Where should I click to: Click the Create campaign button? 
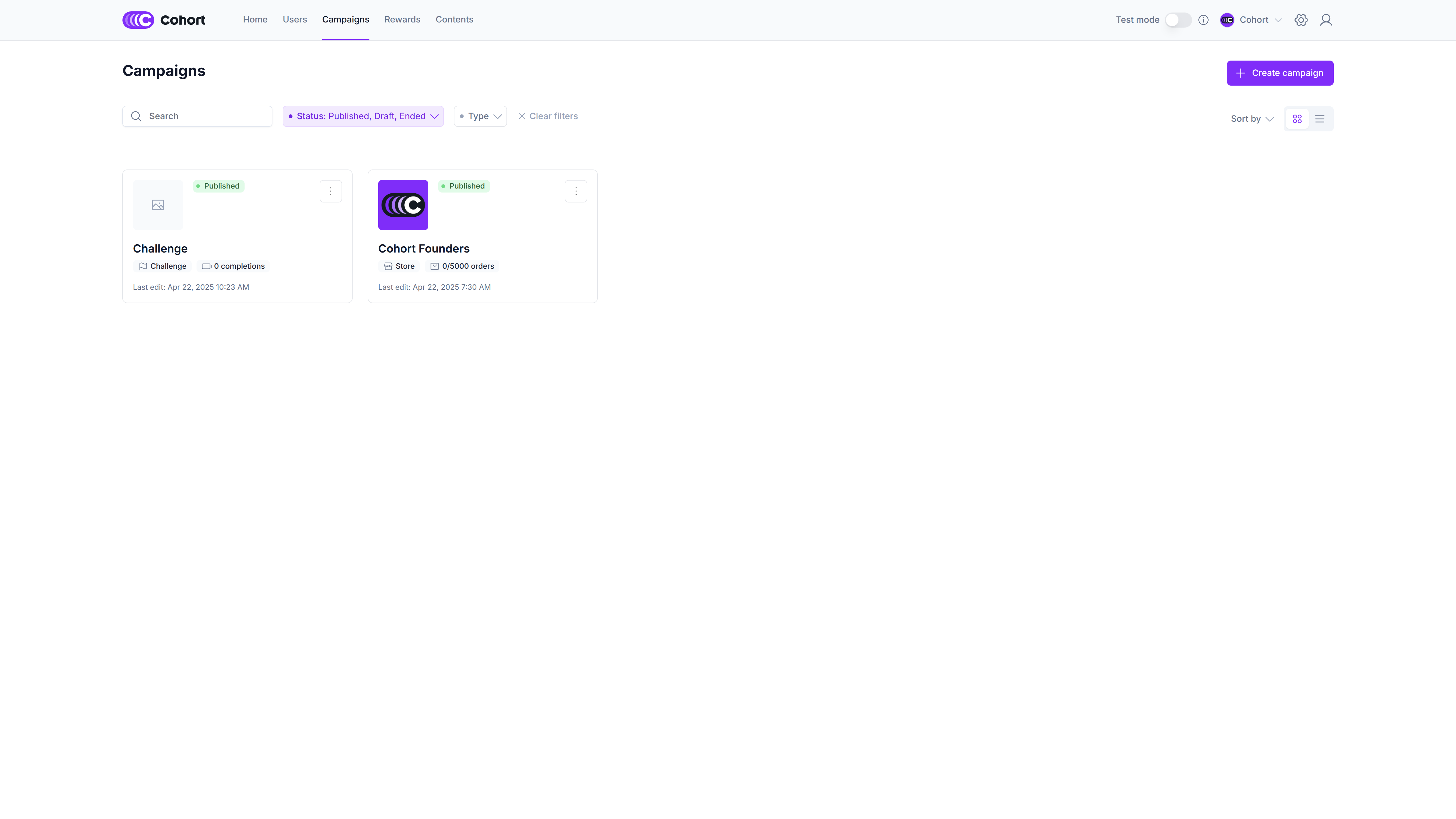(1280, 73)
